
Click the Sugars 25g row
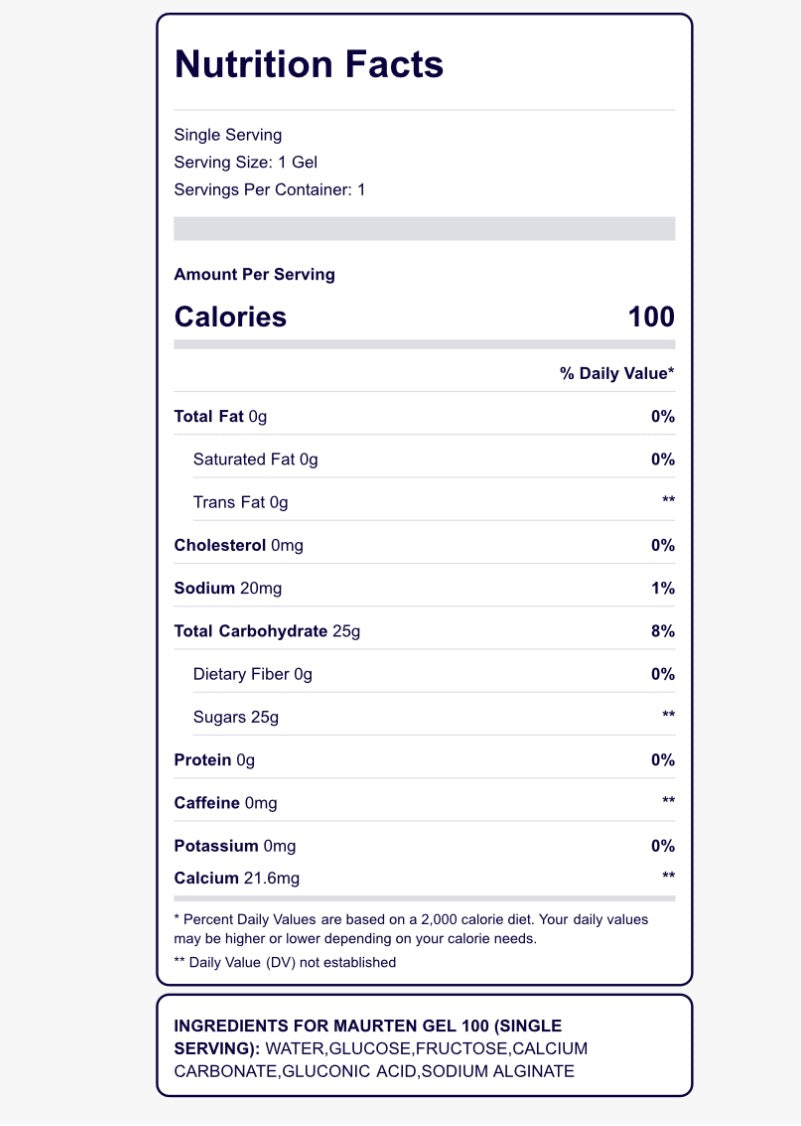coord(434,717)
